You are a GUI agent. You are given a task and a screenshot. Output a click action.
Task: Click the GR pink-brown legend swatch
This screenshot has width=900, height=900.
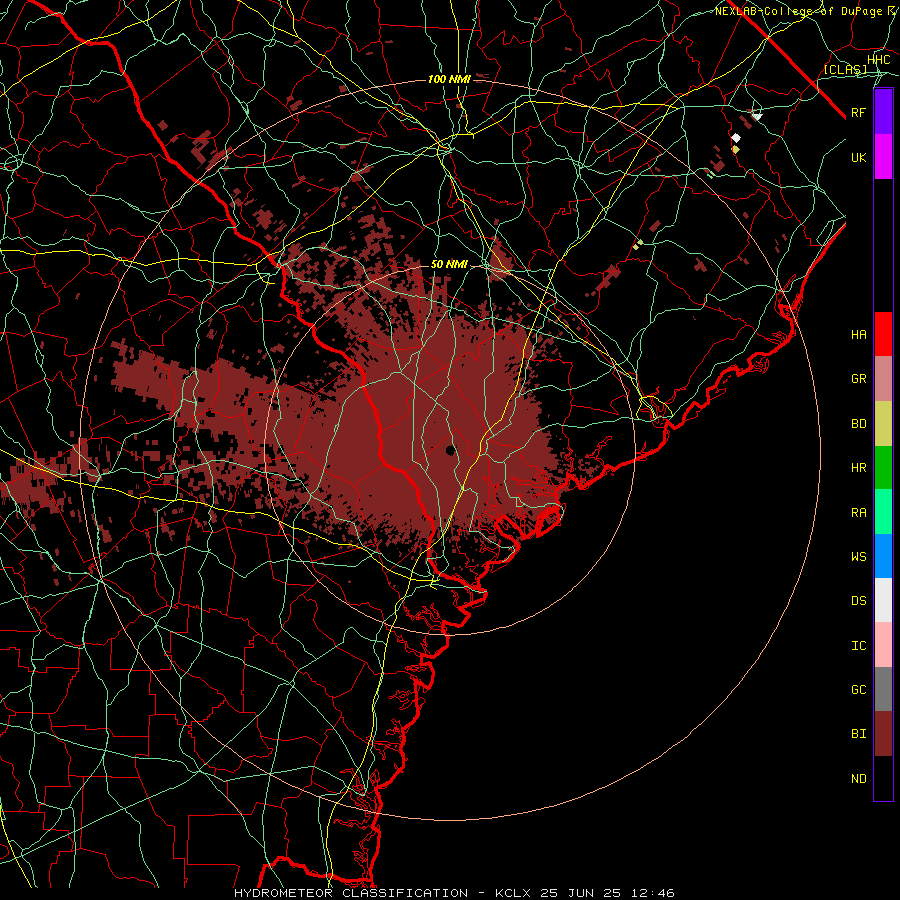point(883,379)
